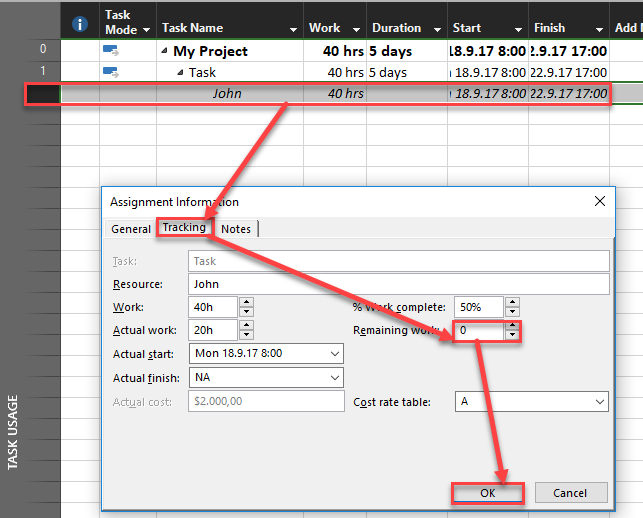Click the Remaining work input field
The height and width of the screenshot is (518, 643).
(478, 330)
